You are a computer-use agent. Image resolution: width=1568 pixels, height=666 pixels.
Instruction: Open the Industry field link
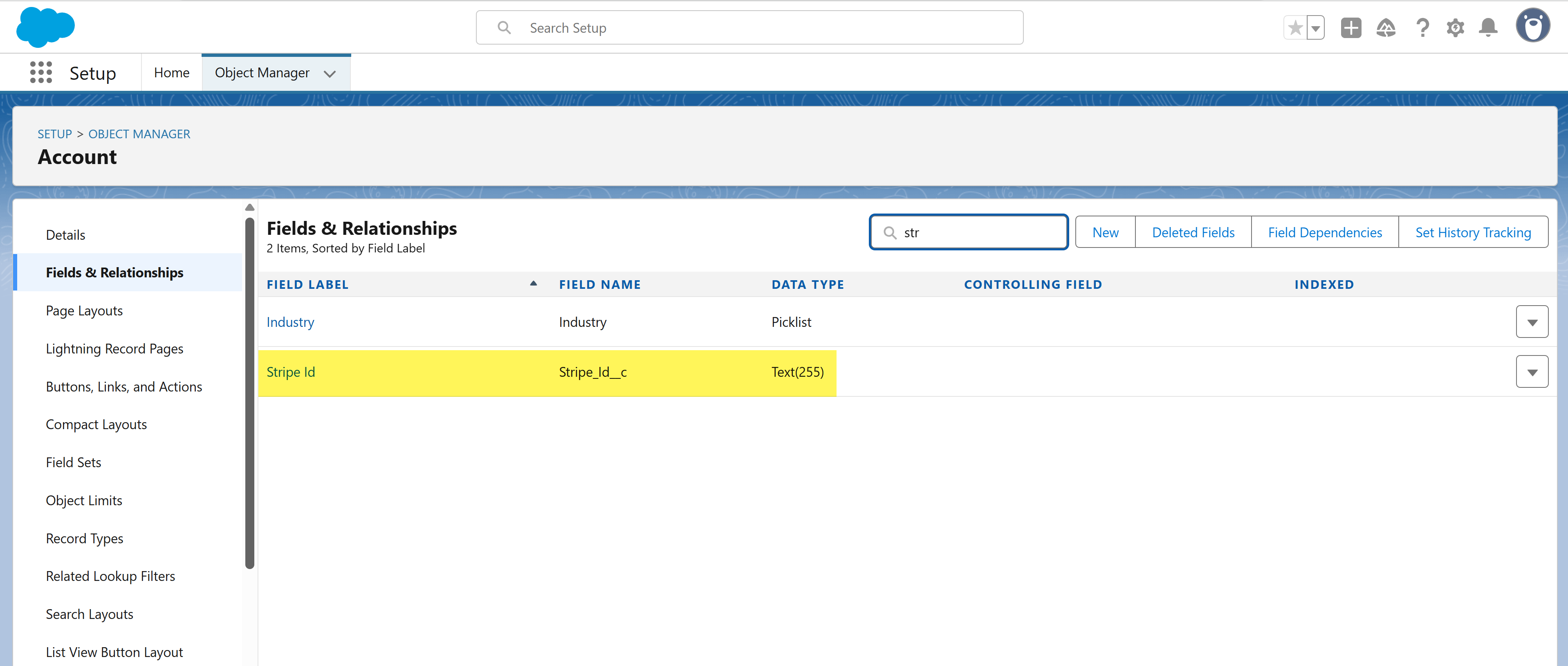coord(290,322)
